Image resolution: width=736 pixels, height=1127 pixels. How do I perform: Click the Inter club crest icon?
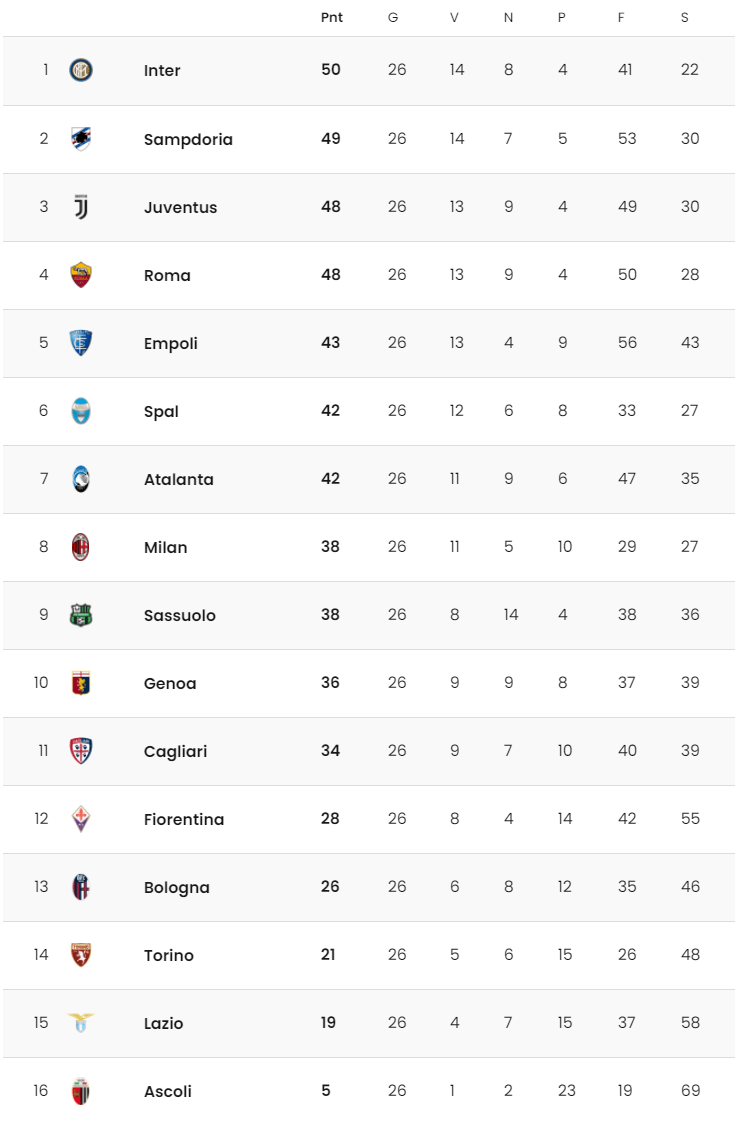pos(81,70)
